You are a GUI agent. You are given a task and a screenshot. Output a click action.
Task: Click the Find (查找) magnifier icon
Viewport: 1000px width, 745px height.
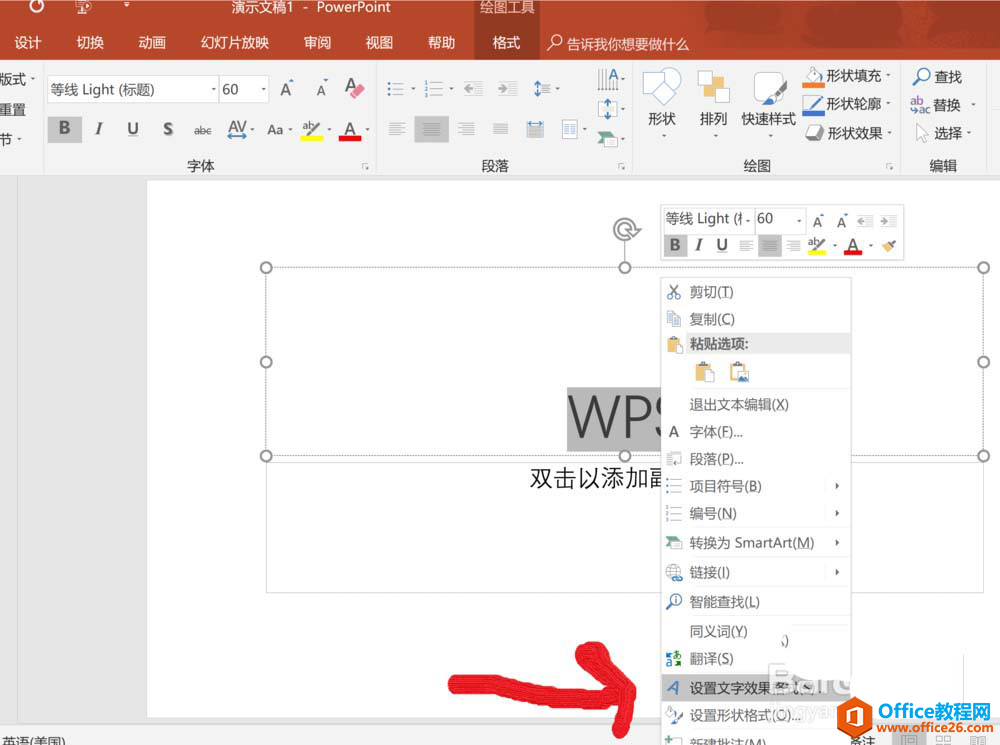(921, 77)
